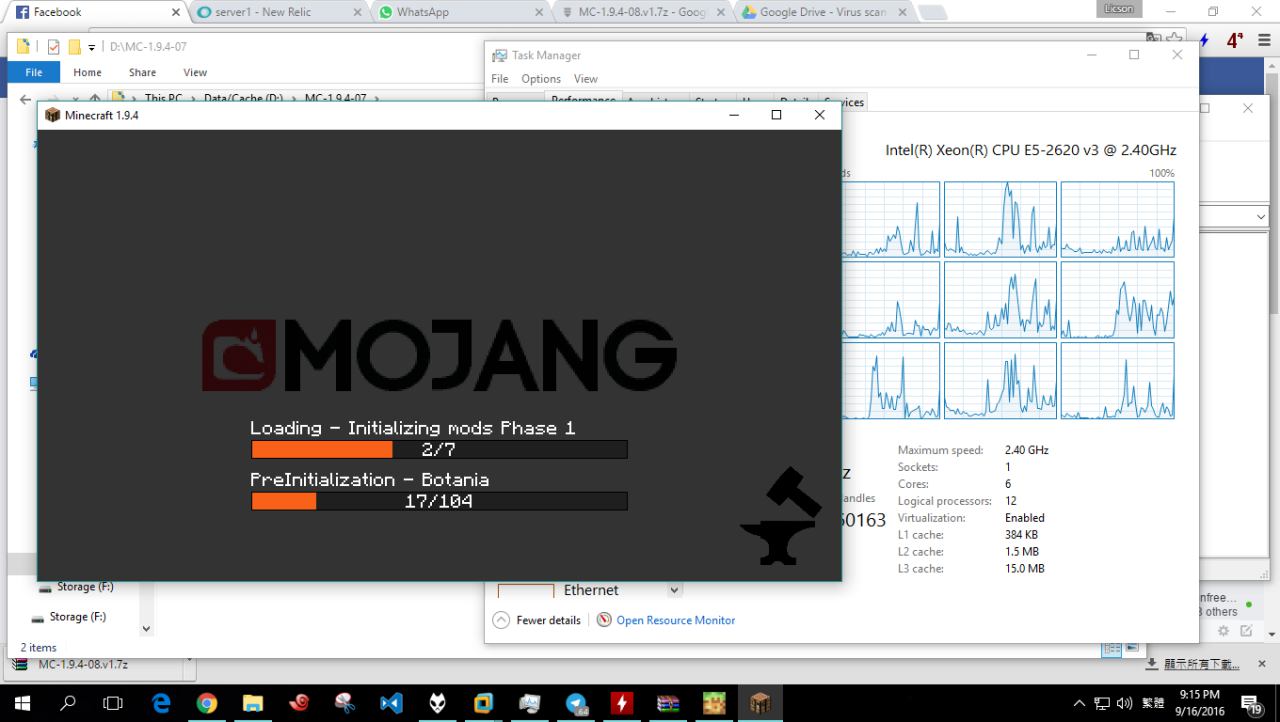Click Data/Cache (D:) in Explorer address bar
The image size is (1280, 722).
coord(244,99)
